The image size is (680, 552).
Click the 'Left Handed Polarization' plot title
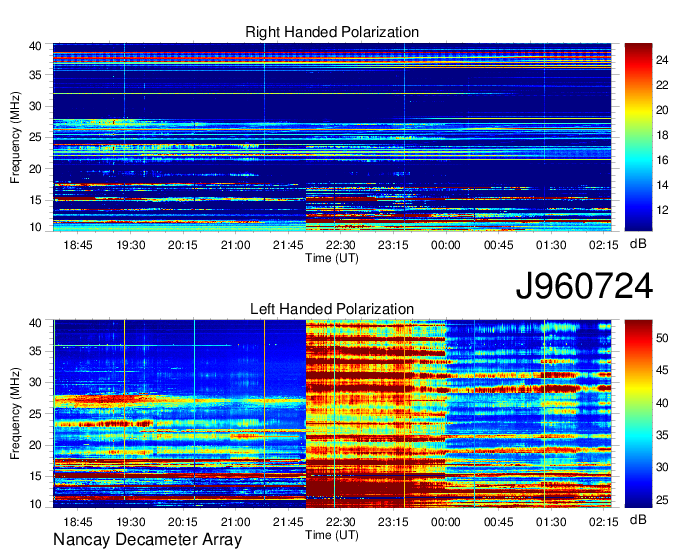[332, 309]
